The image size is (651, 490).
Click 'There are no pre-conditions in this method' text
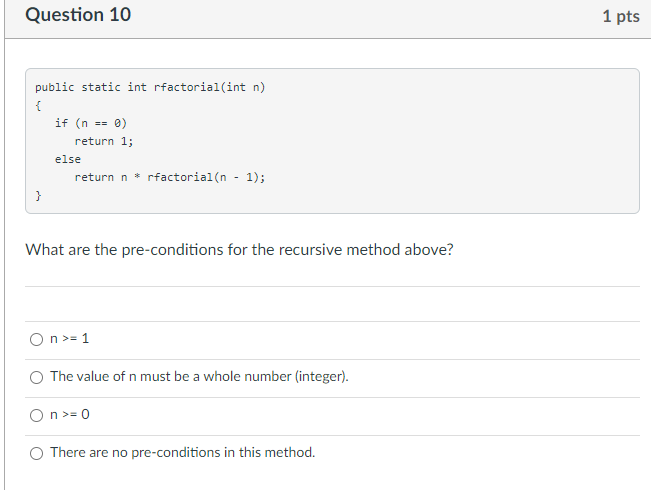click(x=183, y=452)
